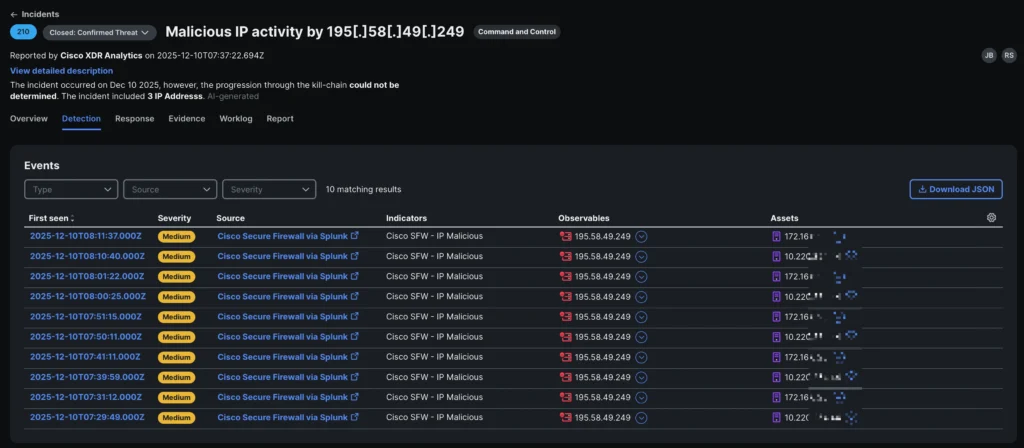Image resolution: width=1024 pixels, height=448 pixels.
Task: Click the Severity column header
Action: click(x=174, y=218)
